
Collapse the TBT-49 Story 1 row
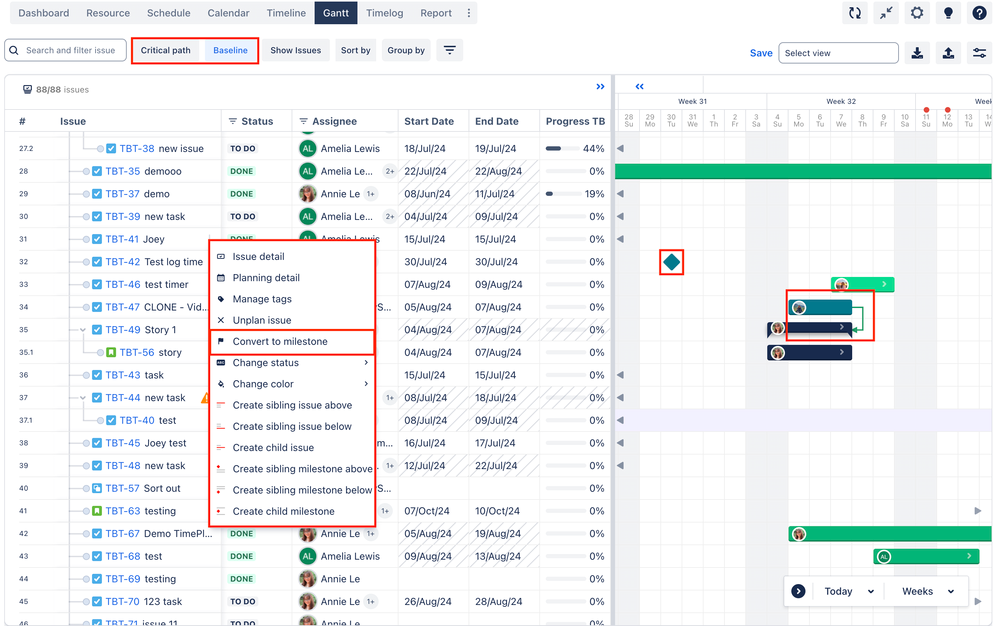point(83,330)
